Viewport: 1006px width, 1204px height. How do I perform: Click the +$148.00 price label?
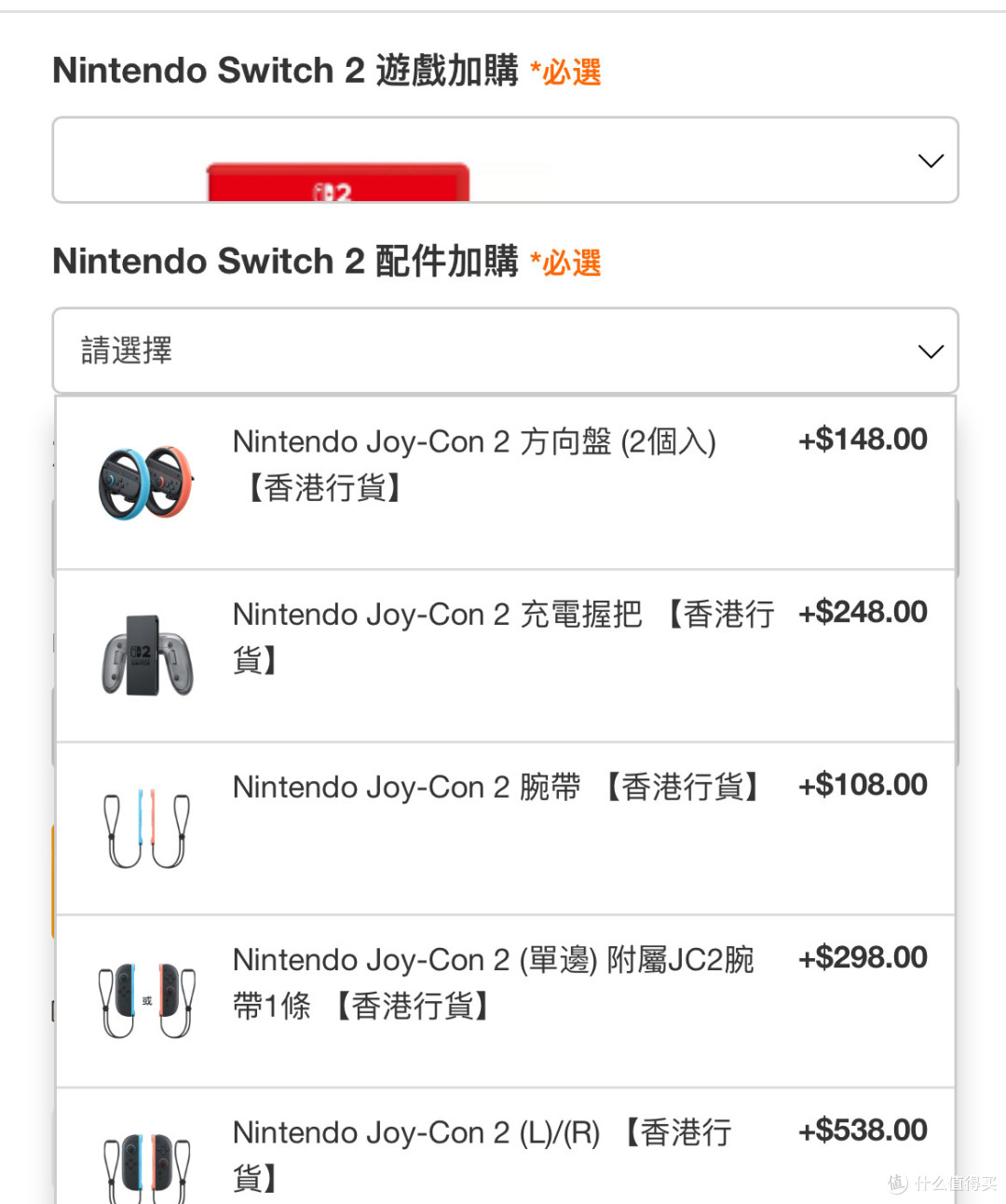pyautogui.click(x=863, y=440)
